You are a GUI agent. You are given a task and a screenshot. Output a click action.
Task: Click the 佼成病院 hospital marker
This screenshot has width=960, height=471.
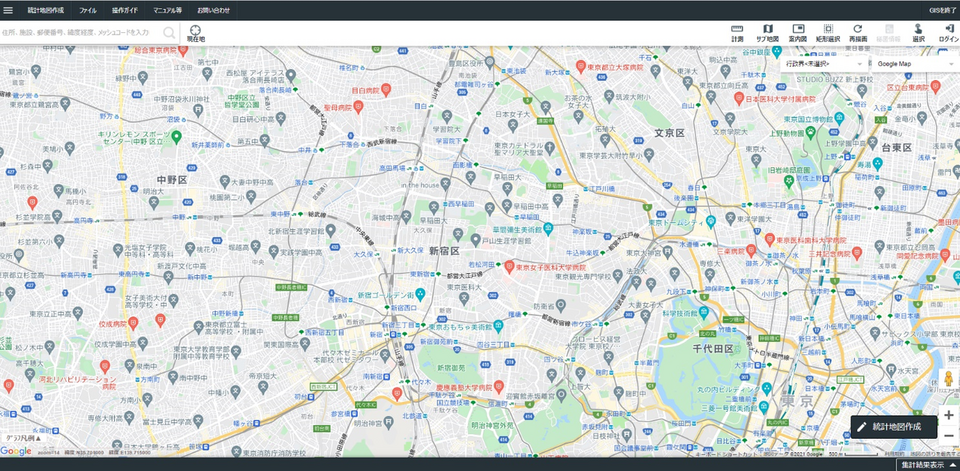pyautogui.click(x=133, y=322)
